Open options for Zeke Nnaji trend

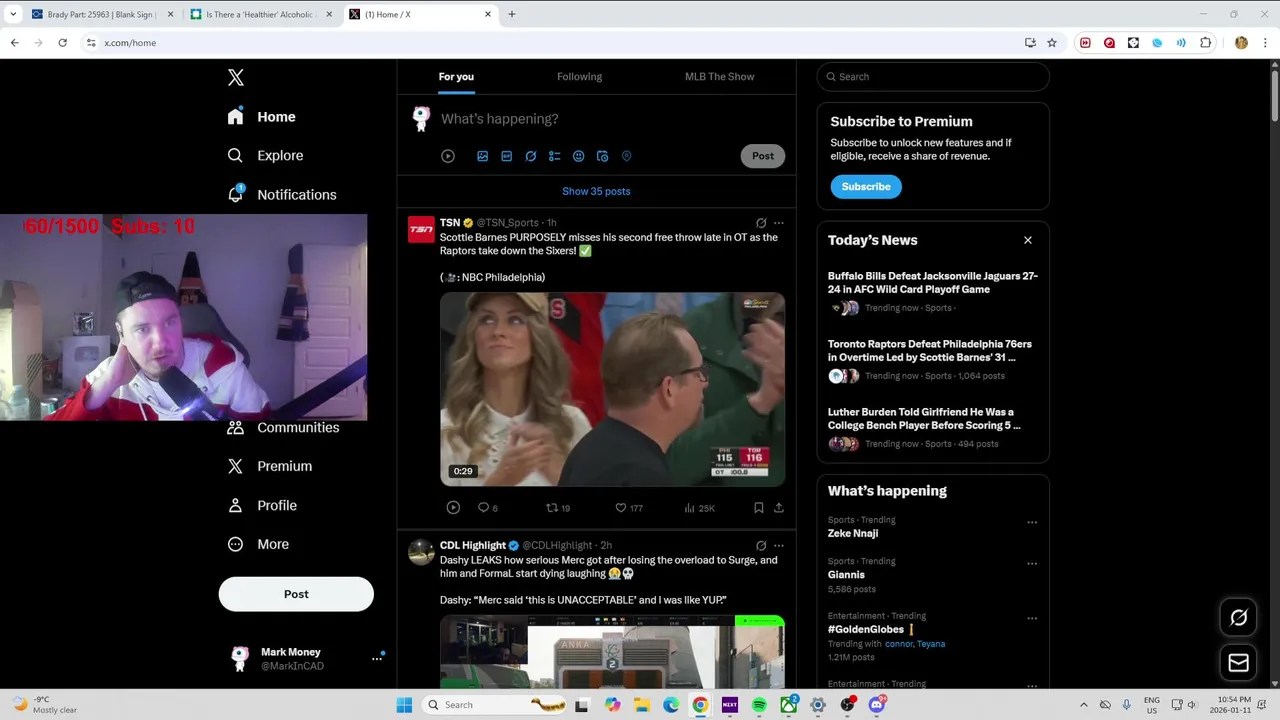point(1032,522)
